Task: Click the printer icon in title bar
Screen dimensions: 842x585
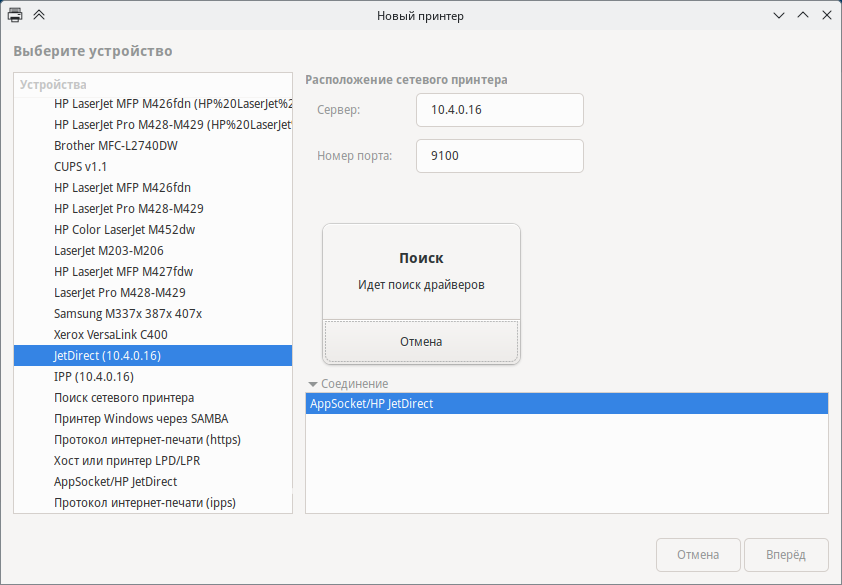Action: pyautogui.click(x=16, y=15)
